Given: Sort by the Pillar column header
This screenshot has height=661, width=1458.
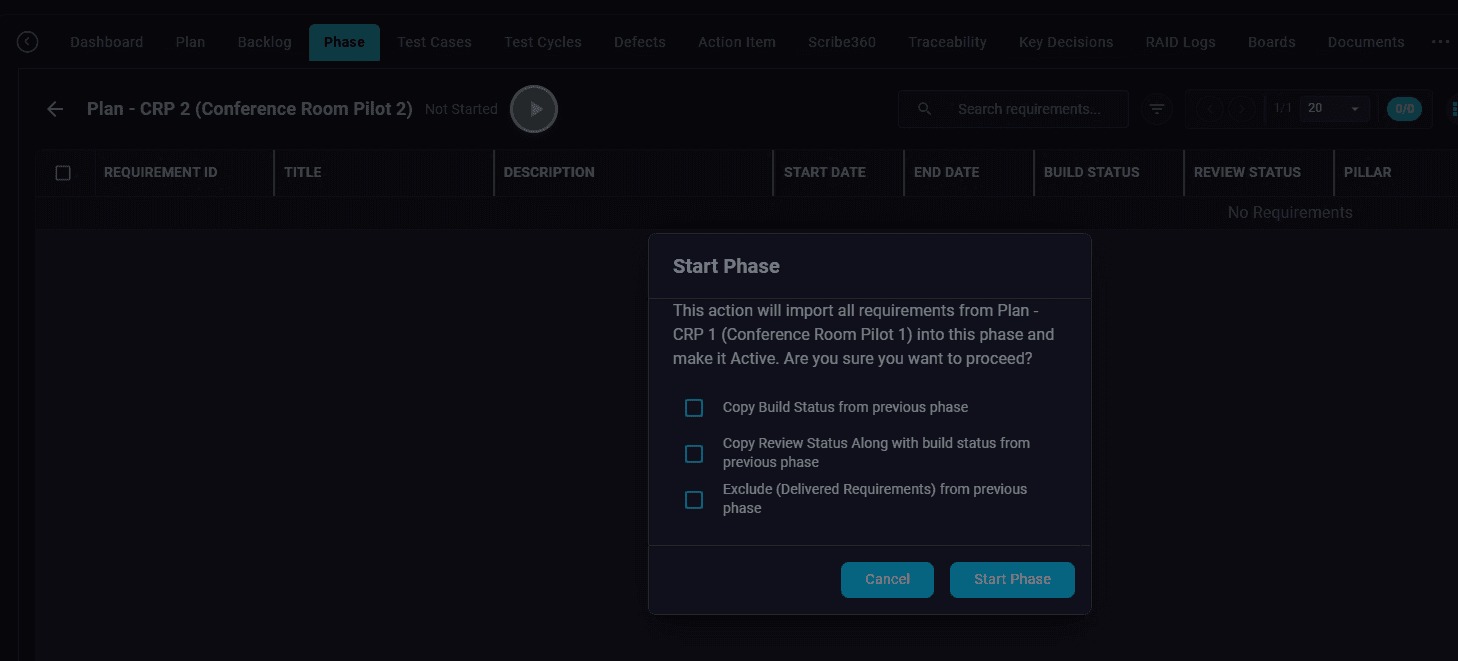Looking at the screenshot, I should click(x=1368, y=172).
